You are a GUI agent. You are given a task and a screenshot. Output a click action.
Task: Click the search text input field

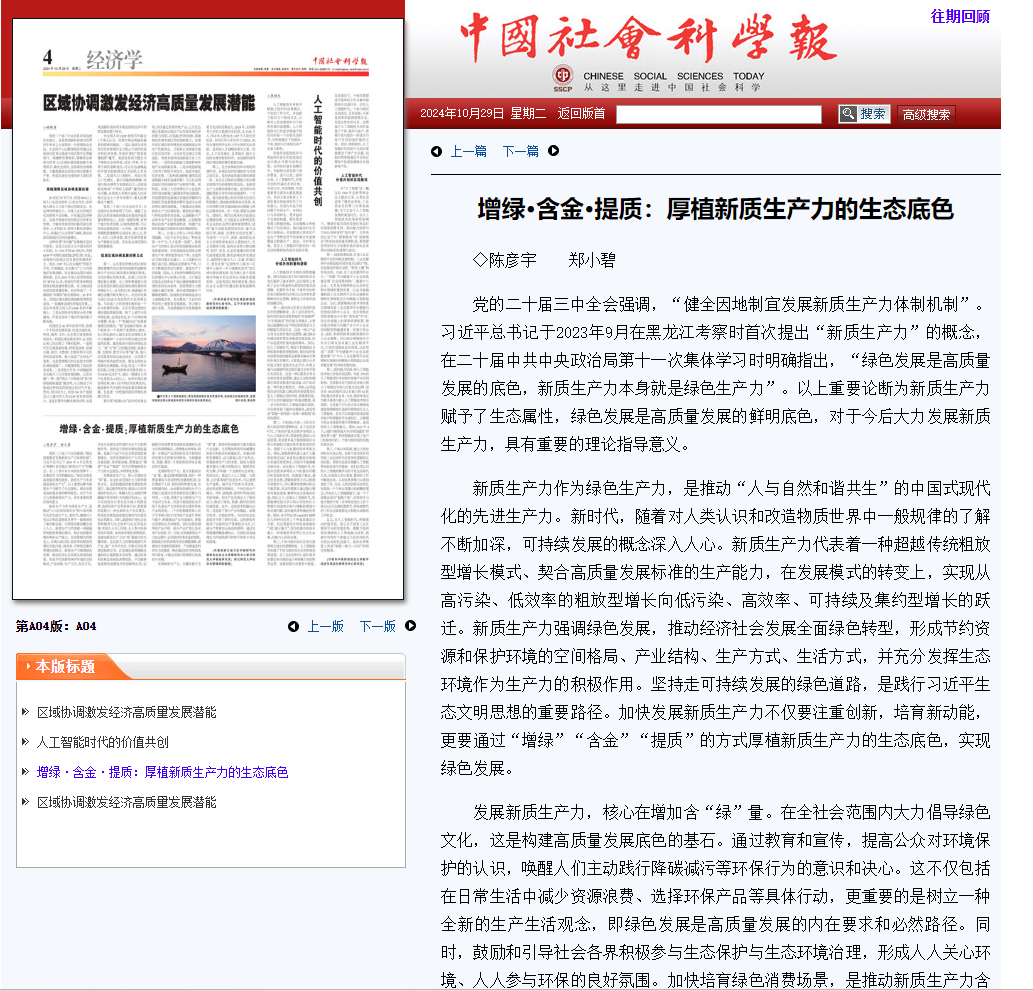pos(719,114)
